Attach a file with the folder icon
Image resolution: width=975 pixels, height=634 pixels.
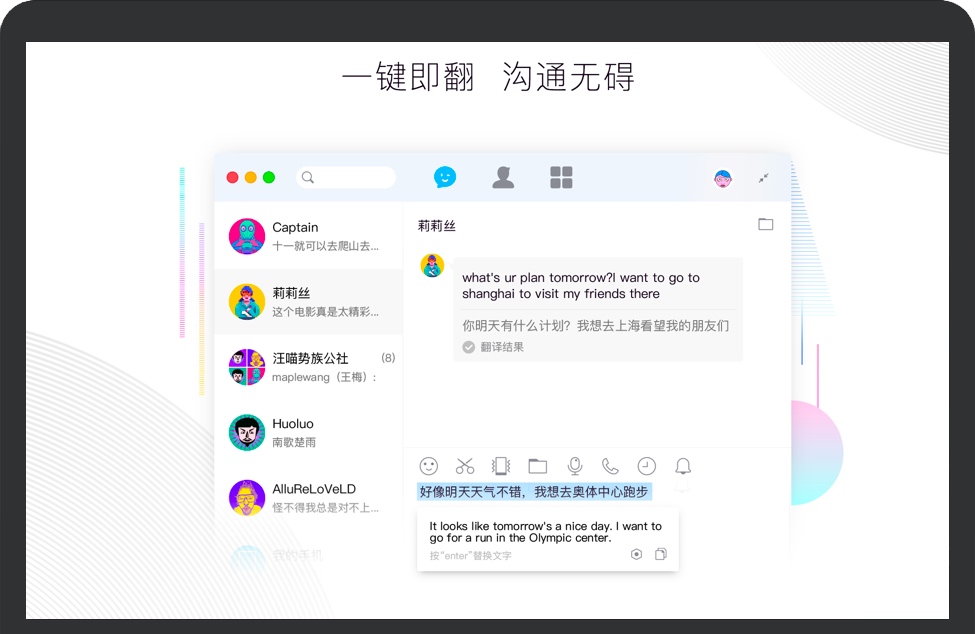tap(538, 466)
